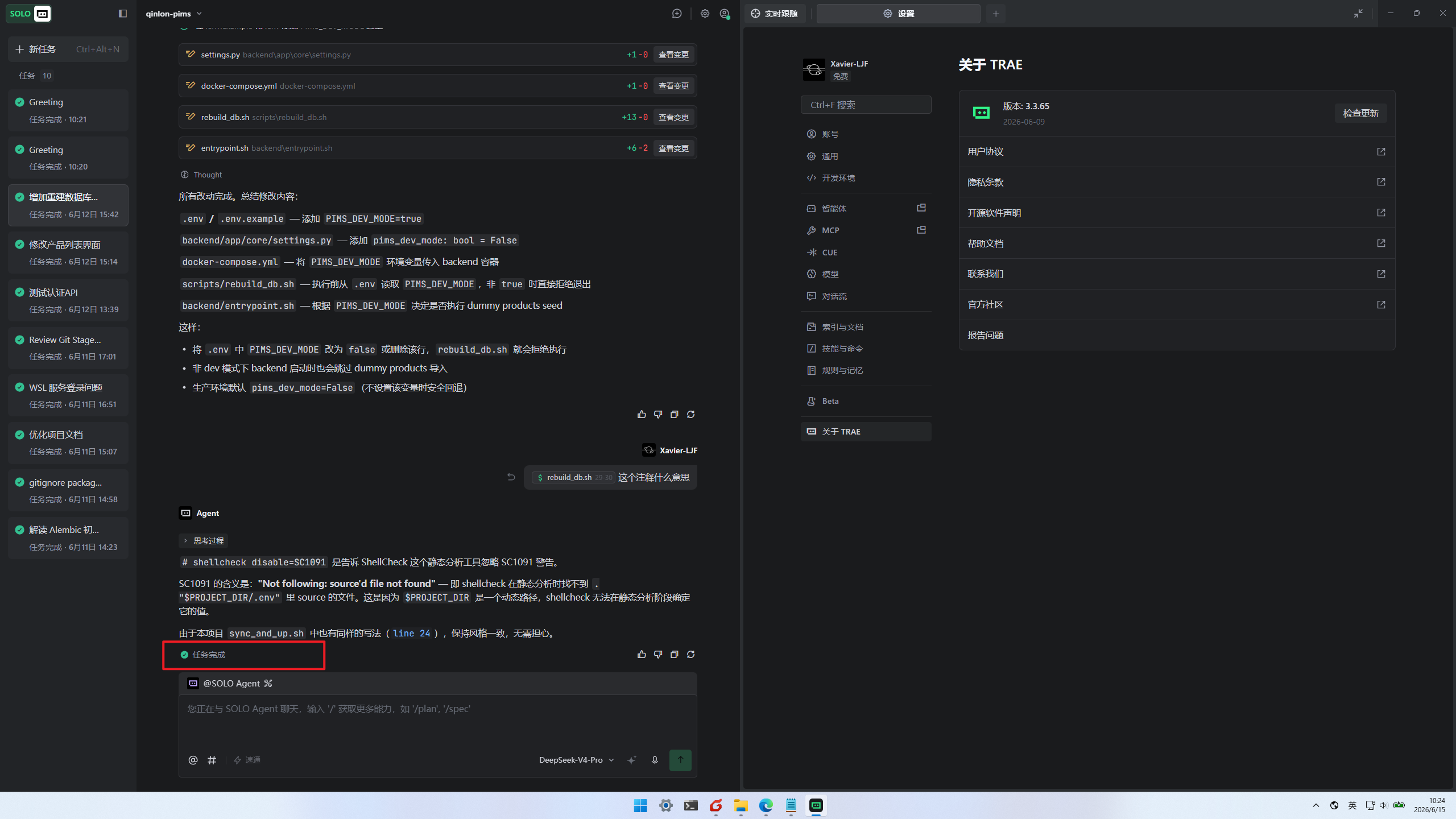Viewport: 1456px width, 819px height.
Task: Open Beta settings section
Action: click(x=866, y=401)
